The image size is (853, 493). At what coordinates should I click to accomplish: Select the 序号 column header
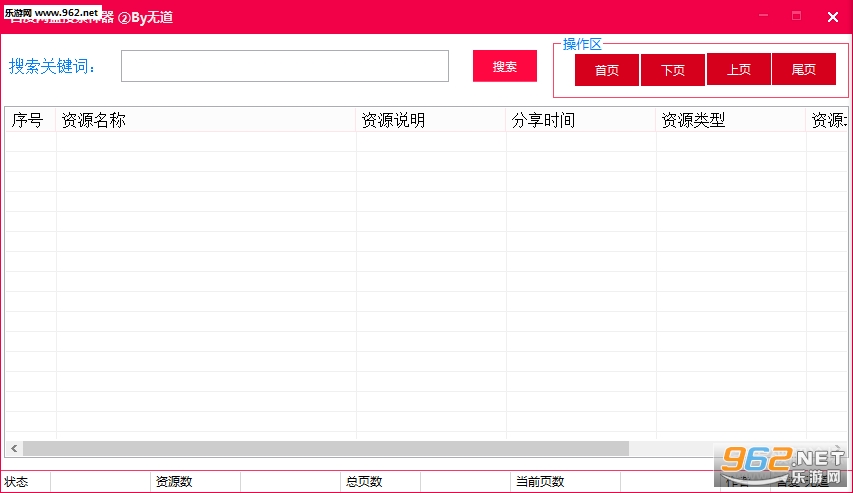30,120
